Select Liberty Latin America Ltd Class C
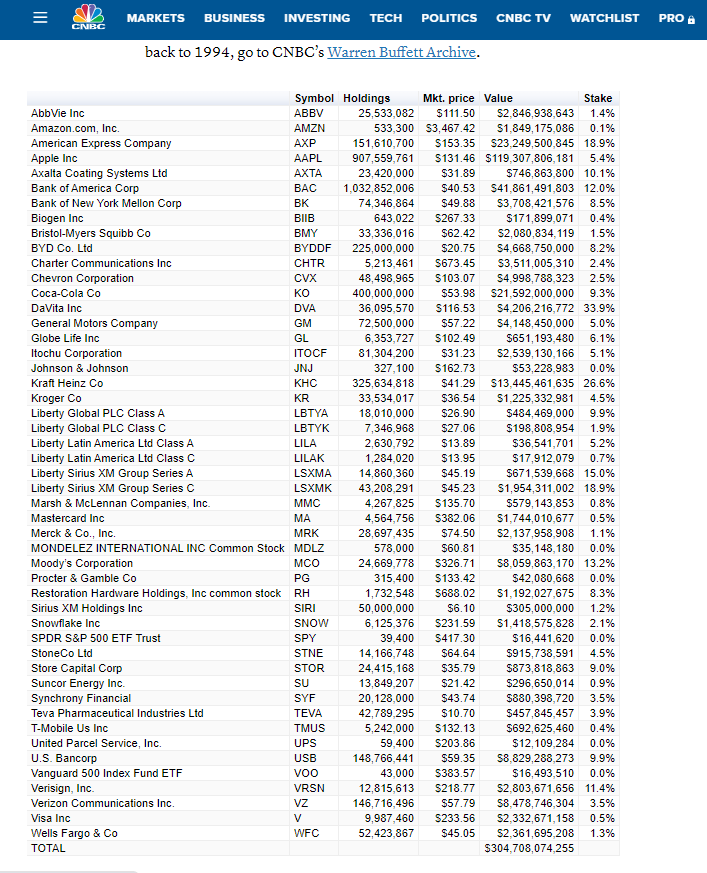 point(113,459)
